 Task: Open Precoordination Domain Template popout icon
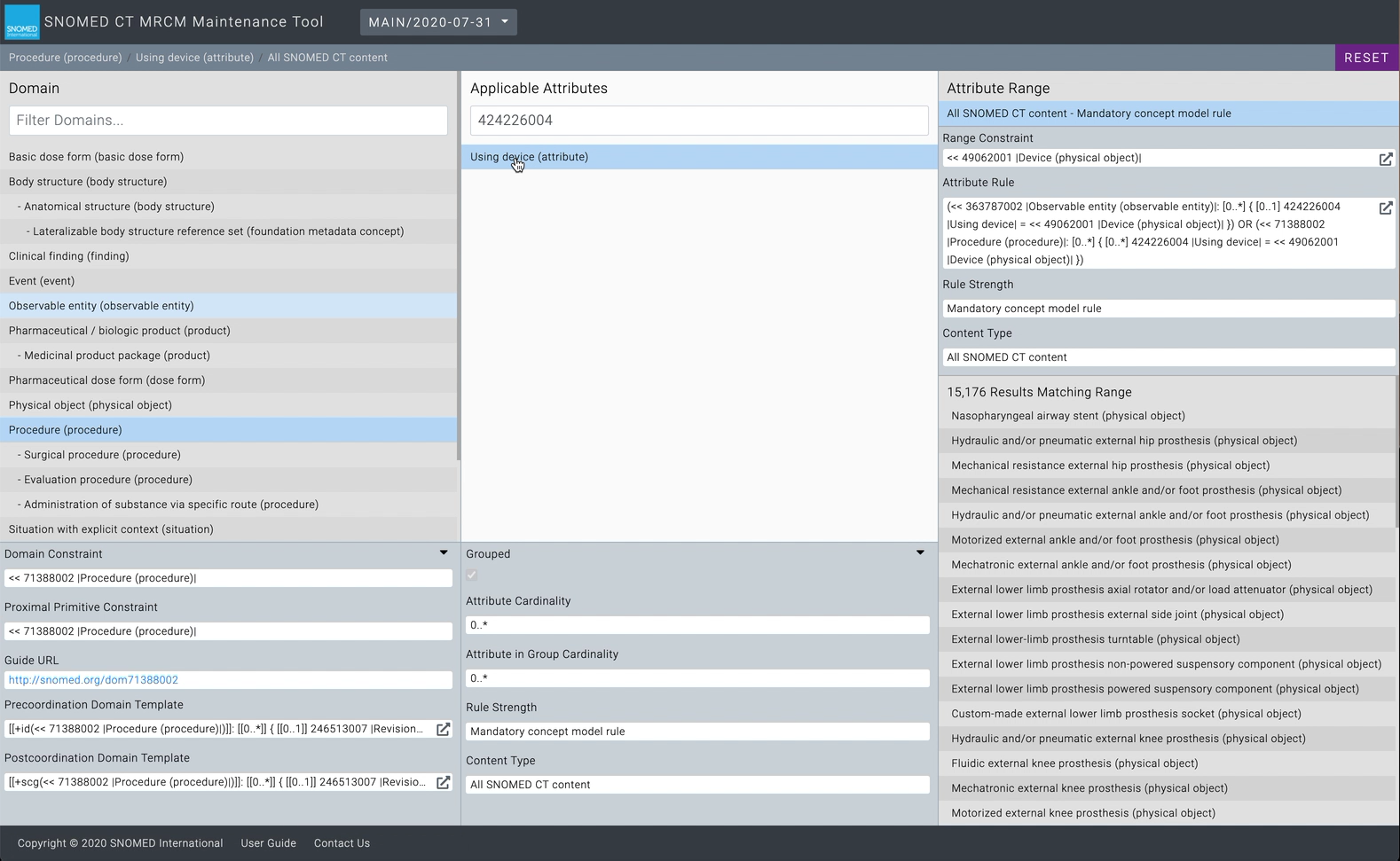[443, 729]
